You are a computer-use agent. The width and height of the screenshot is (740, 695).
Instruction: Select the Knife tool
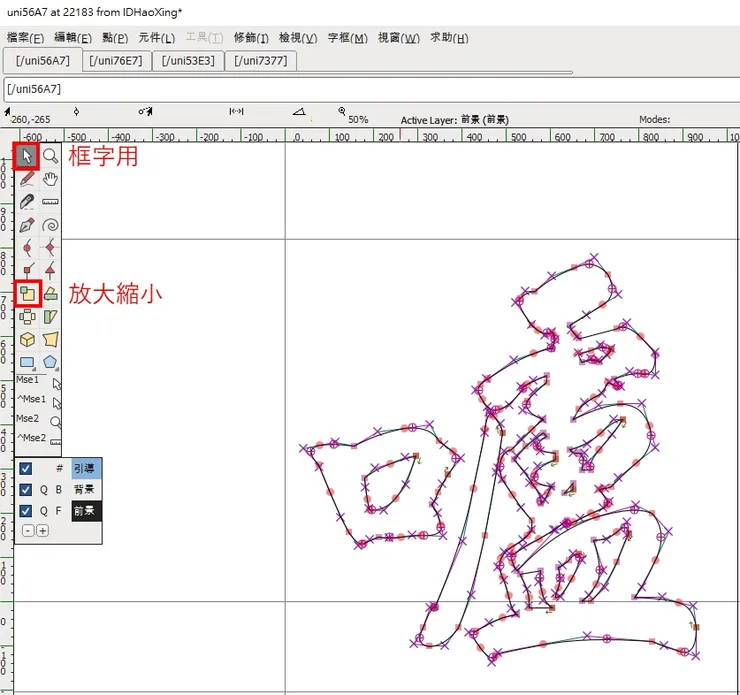click(x=26, y=201)
